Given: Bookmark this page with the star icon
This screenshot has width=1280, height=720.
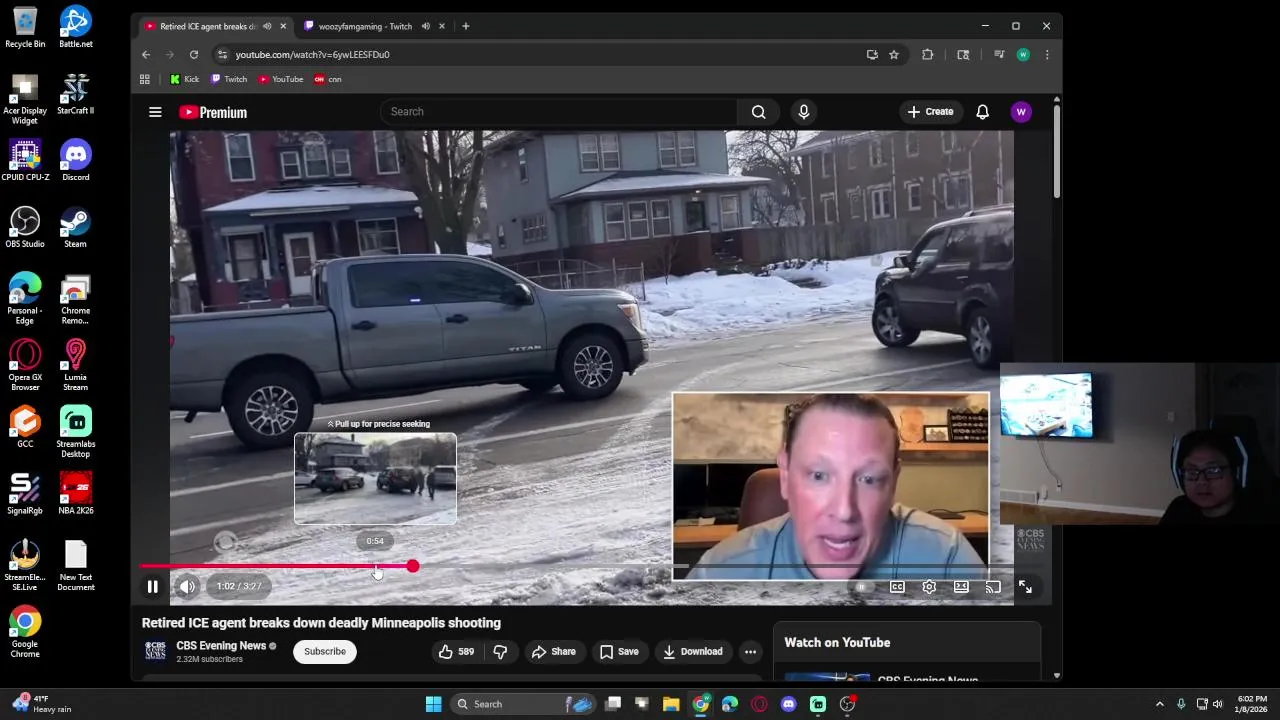Looking at the screenshot, I should [x=894, y=55].
